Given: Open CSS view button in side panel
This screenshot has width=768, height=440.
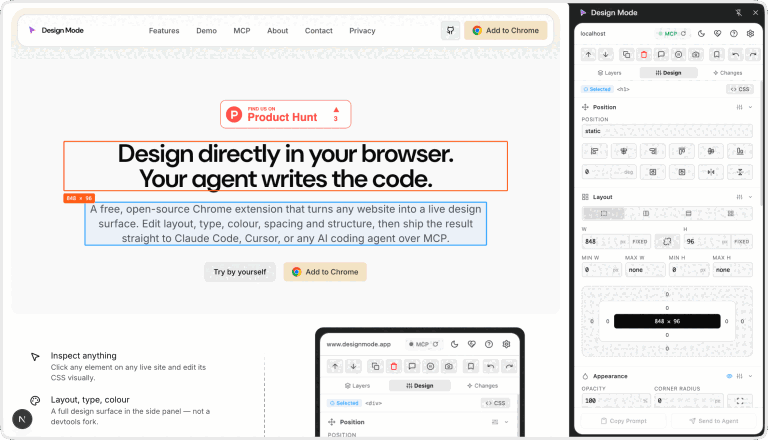Looking at the screenshot, I should 740,89.
